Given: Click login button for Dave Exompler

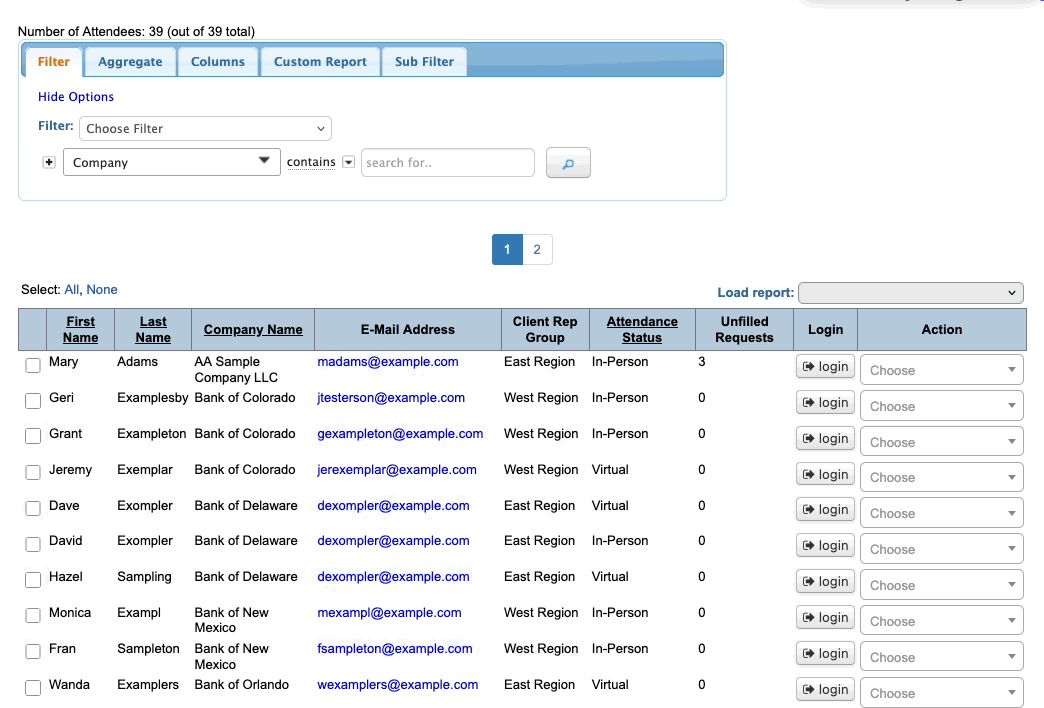Looking at the screenshot, I should pyautogui.click(x=826, y=510).
